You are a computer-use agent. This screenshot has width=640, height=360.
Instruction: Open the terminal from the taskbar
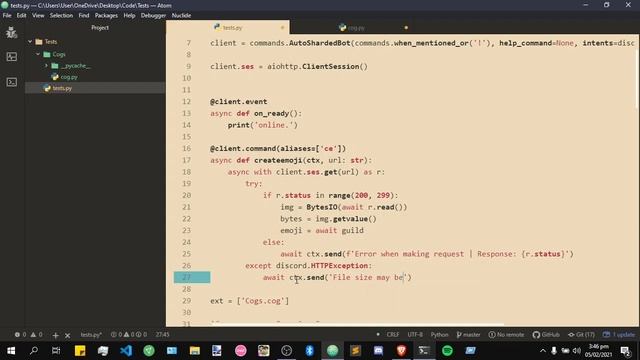click(x=424, y=351)
